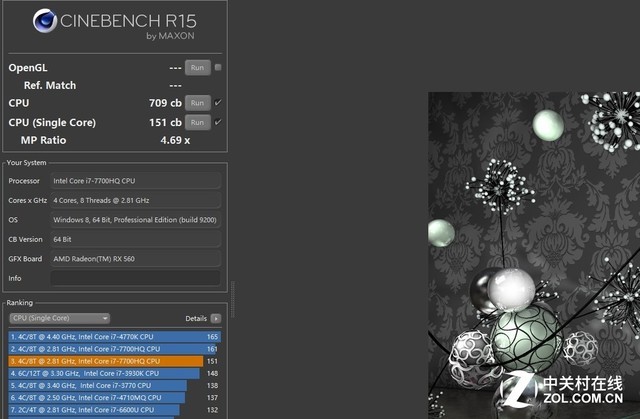Image resolution: width=640 pixels, height=419 pixels.
Task: Click the Cinebench logo icon
Action: click(x=45, y=20)
